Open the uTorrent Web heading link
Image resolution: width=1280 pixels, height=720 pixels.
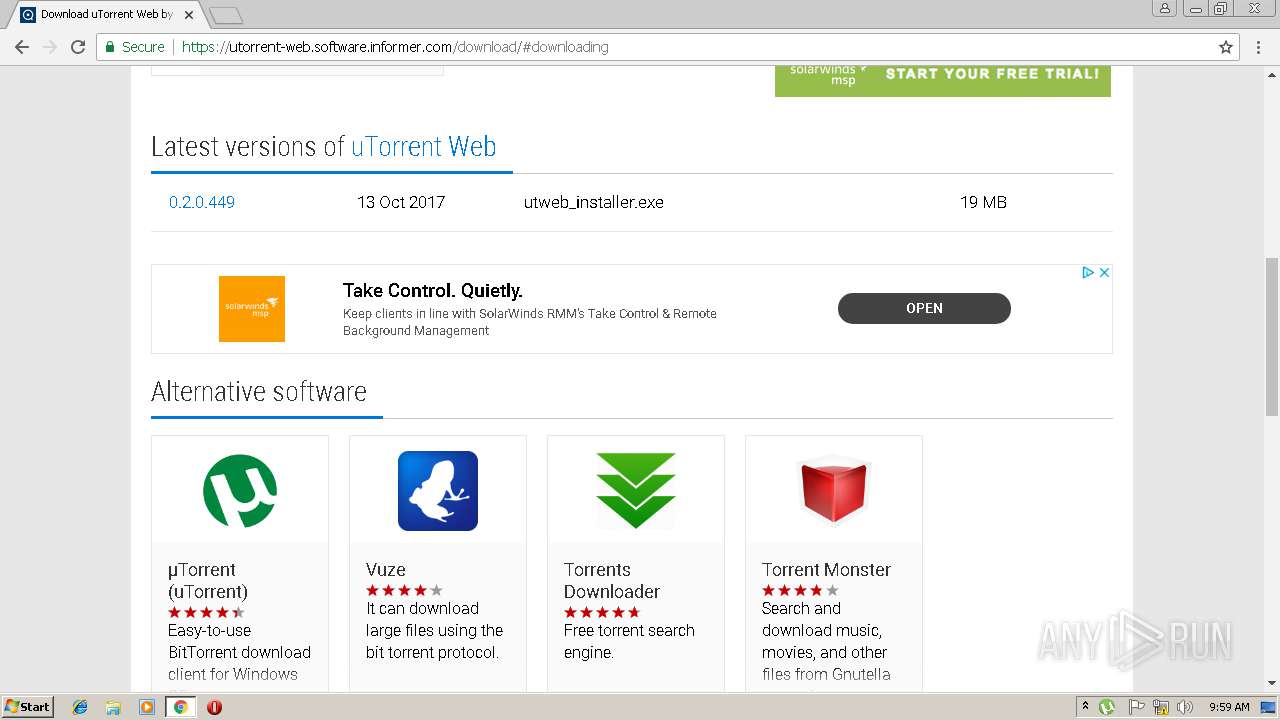(423, 146)
